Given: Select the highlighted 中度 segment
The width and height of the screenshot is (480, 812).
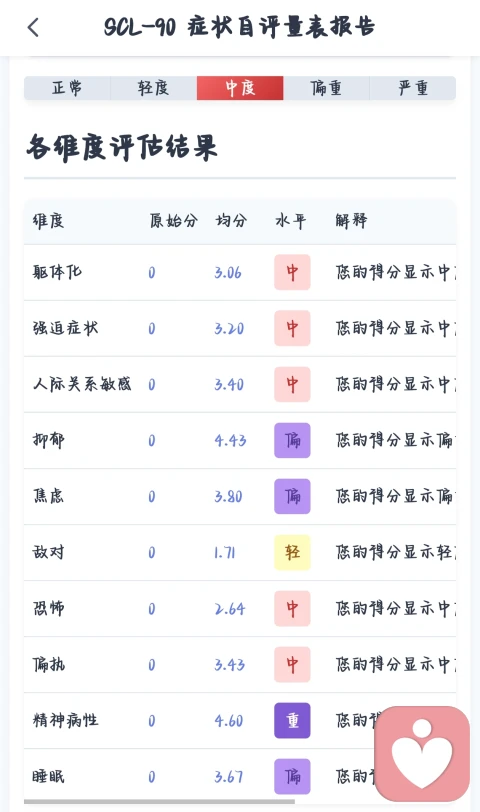Looking at the screenshot, I should (x=240, y=88).
